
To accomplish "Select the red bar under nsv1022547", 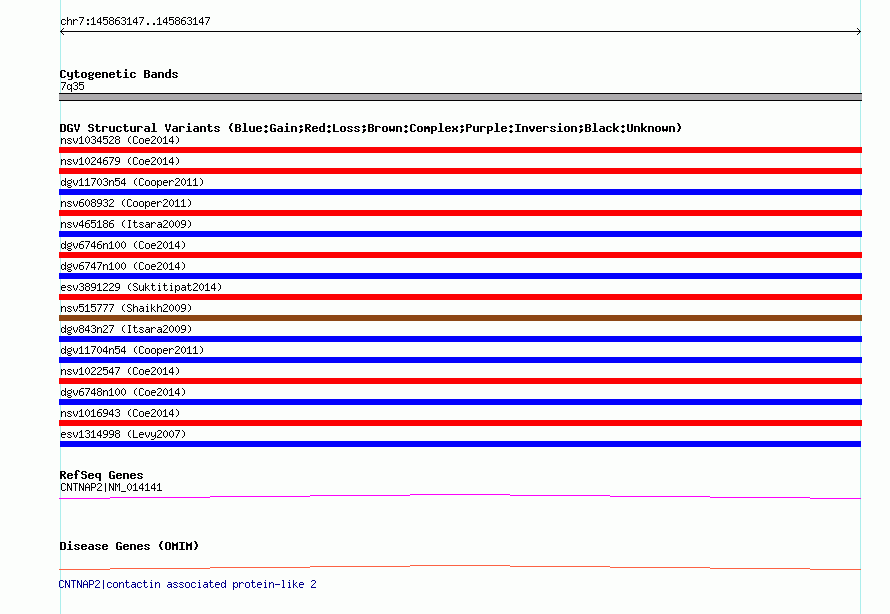I will tap(460, 381).
